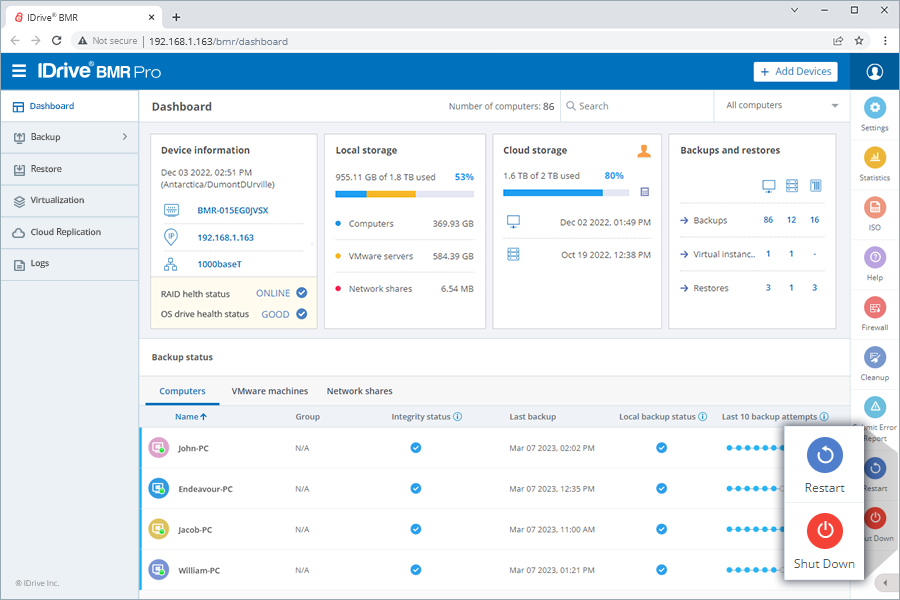Screen dimensions: 900x600
Task: Bookmark this page with the star icon
Action: click(859, 41)
